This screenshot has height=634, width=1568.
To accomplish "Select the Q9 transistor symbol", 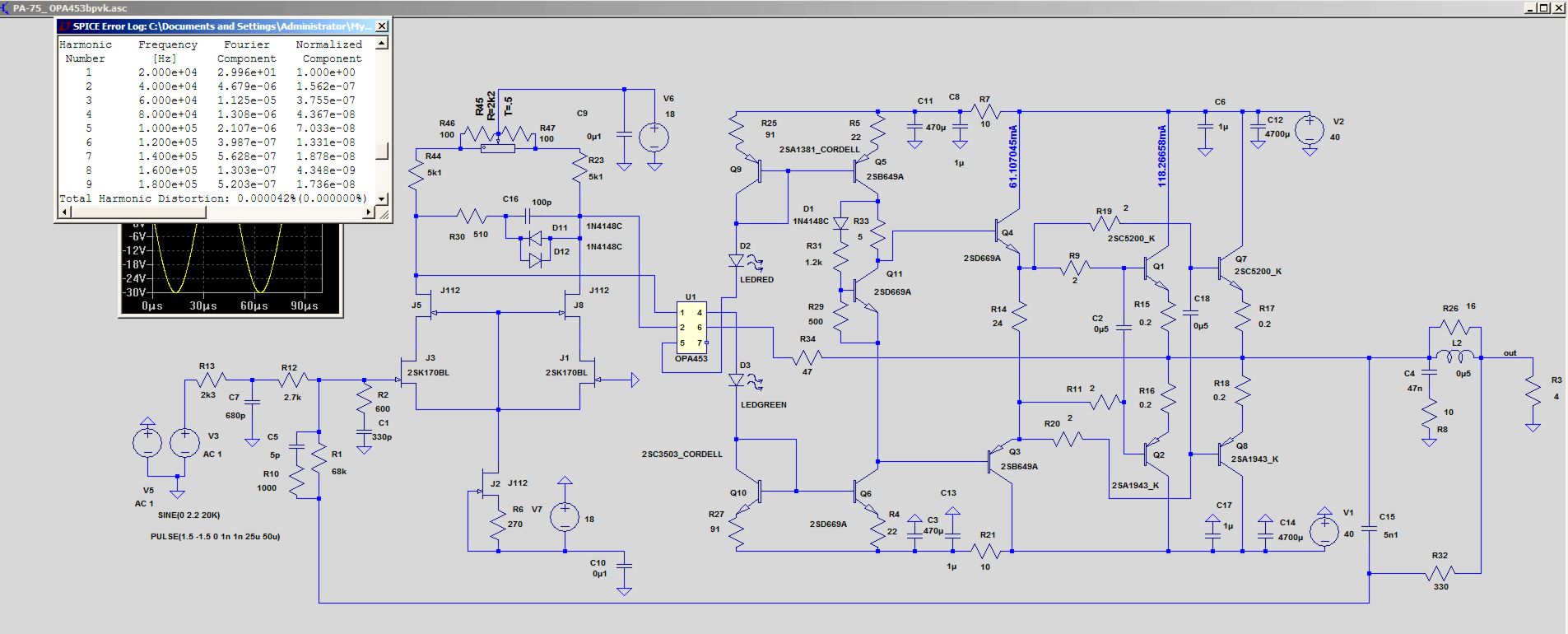I will 749,171.
